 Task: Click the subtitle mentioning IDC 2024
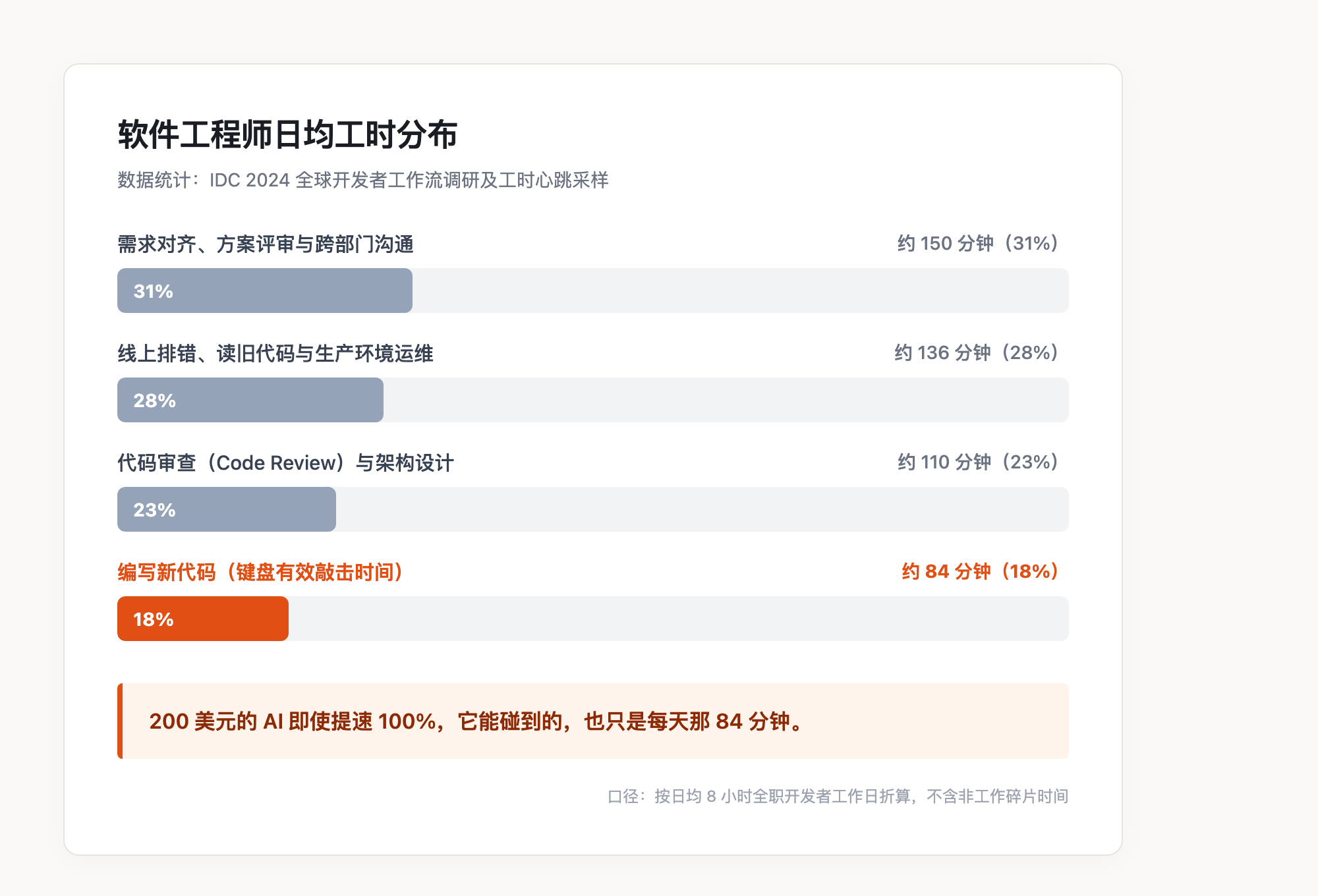pyautogui.click(x=363, y=180)
